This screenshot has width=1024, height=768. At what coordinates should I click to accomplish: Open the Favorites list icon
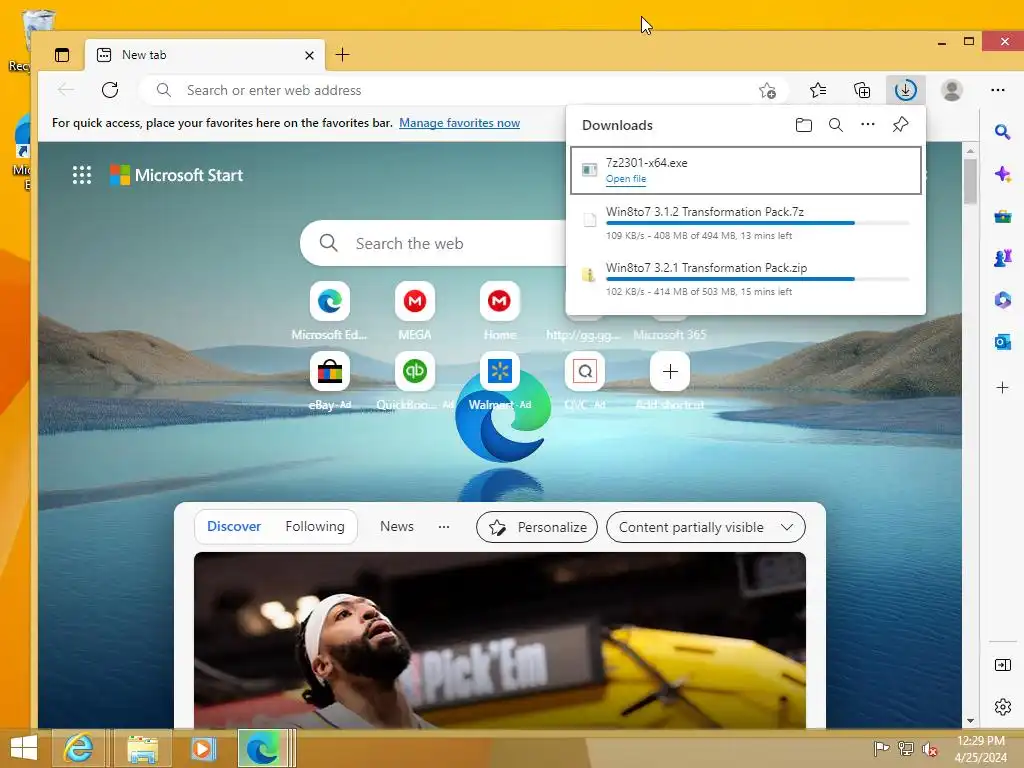(x=818, y=90)
